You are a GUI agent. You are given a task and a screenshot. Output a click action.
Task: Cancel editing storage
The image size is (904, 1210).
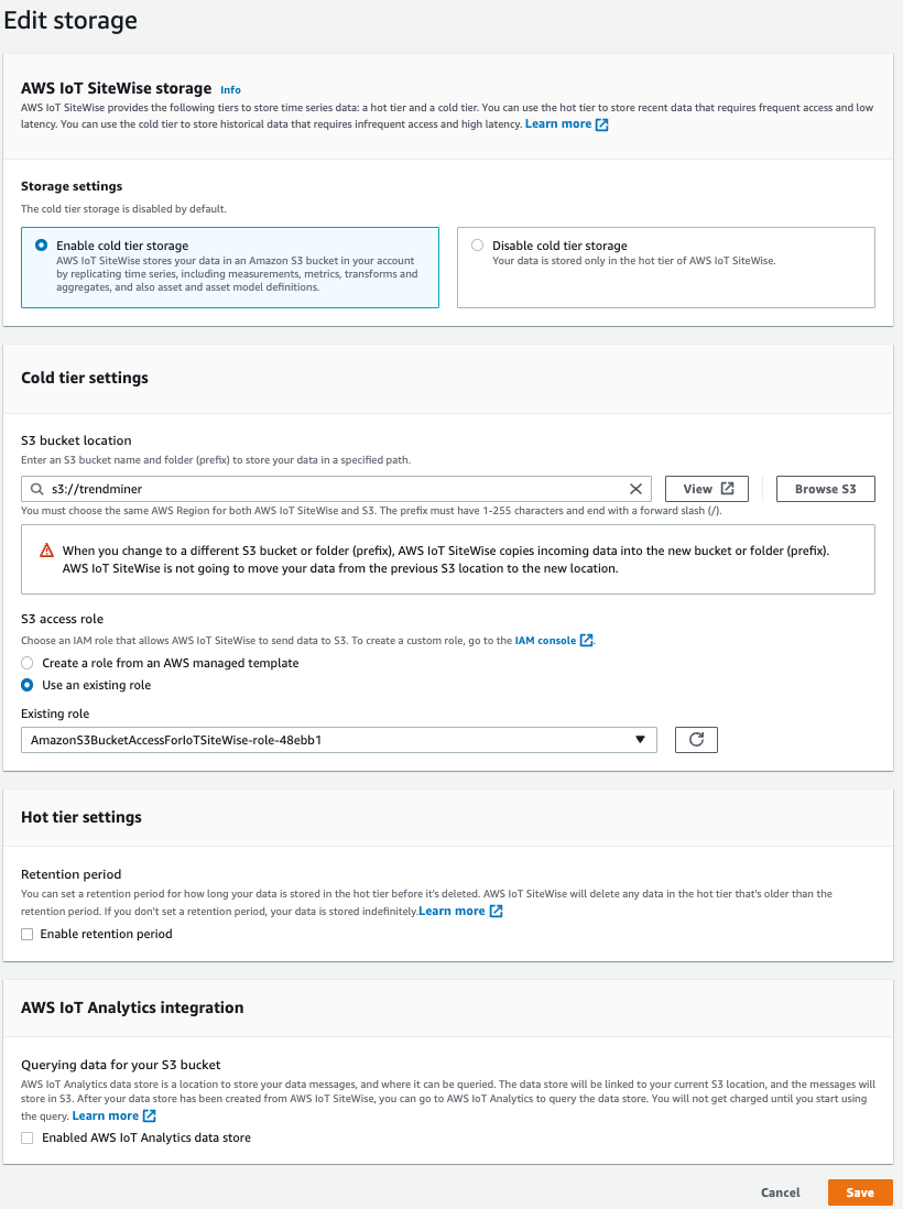781,1192
